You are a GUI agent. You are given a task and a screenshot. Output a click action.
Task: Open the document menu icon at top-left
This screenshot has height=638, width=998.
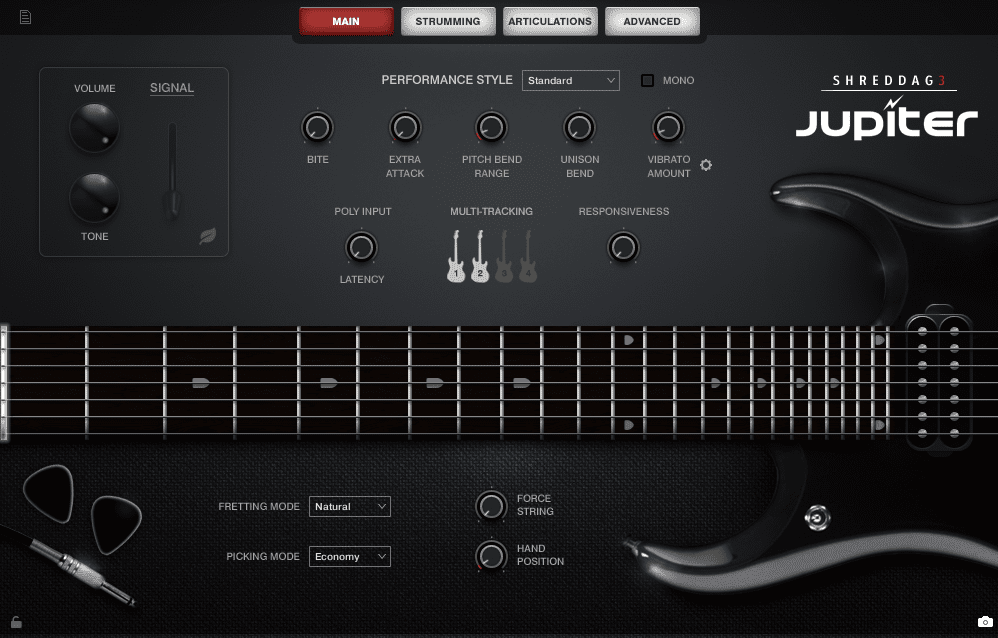click(x=25, y=17)
